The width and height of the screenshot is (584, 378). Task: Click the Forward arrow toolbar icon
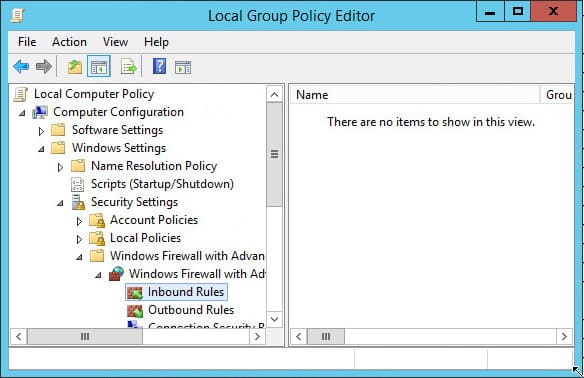pos(44,67)
